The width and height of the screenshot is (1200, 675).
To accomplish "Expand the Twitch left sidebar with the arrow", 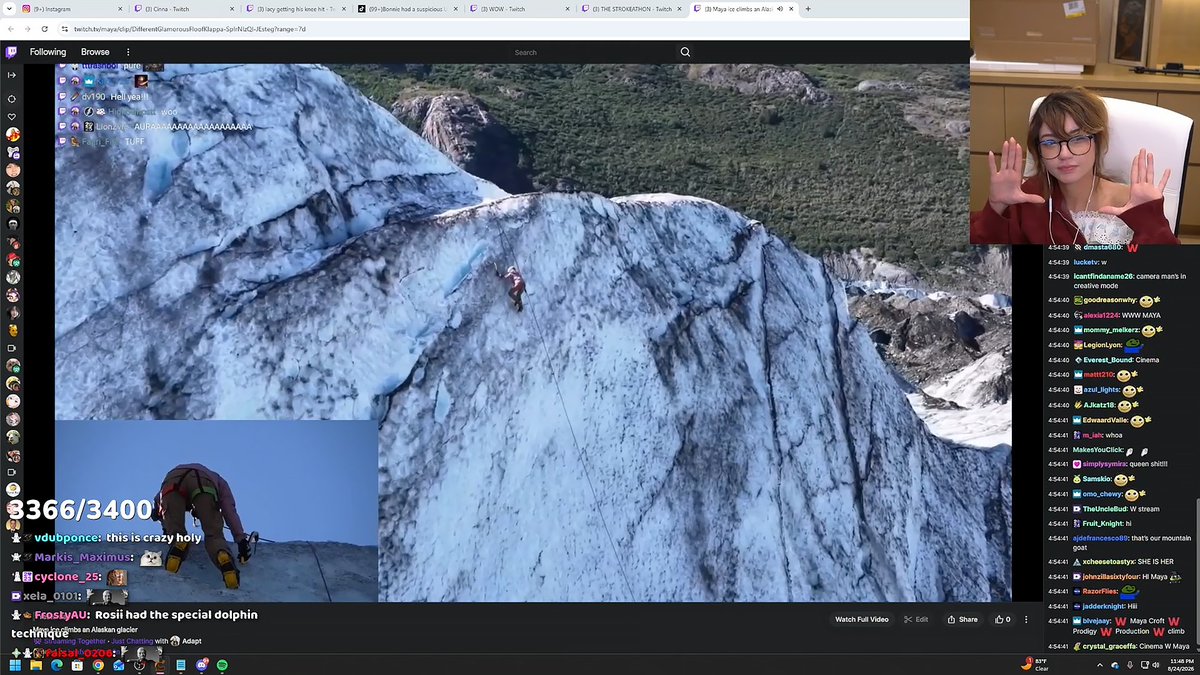I will (11, 75).
